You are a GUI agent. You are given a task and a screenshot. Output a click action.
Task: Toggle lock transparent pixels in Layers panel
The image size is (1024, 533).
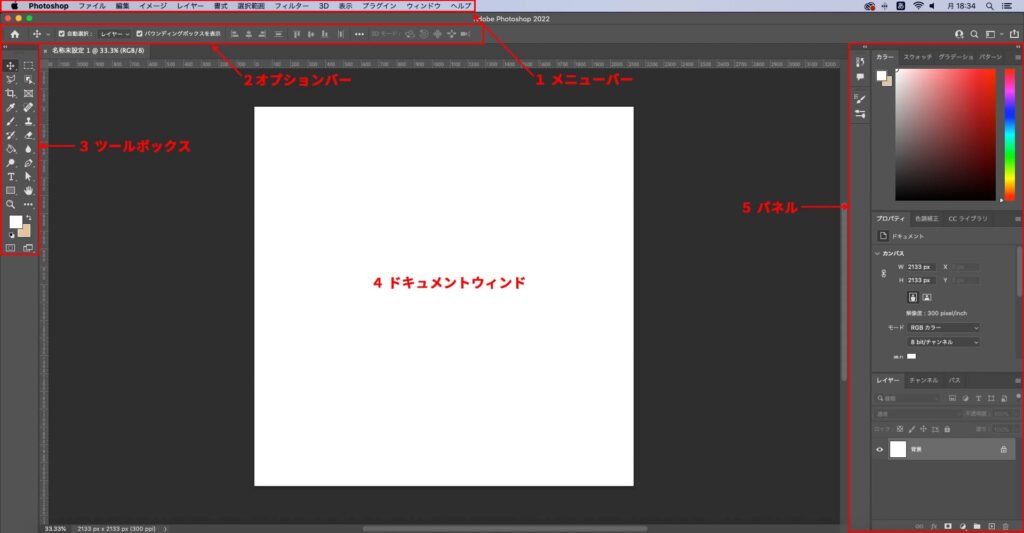pyautogui.click(x=900, y=429)
